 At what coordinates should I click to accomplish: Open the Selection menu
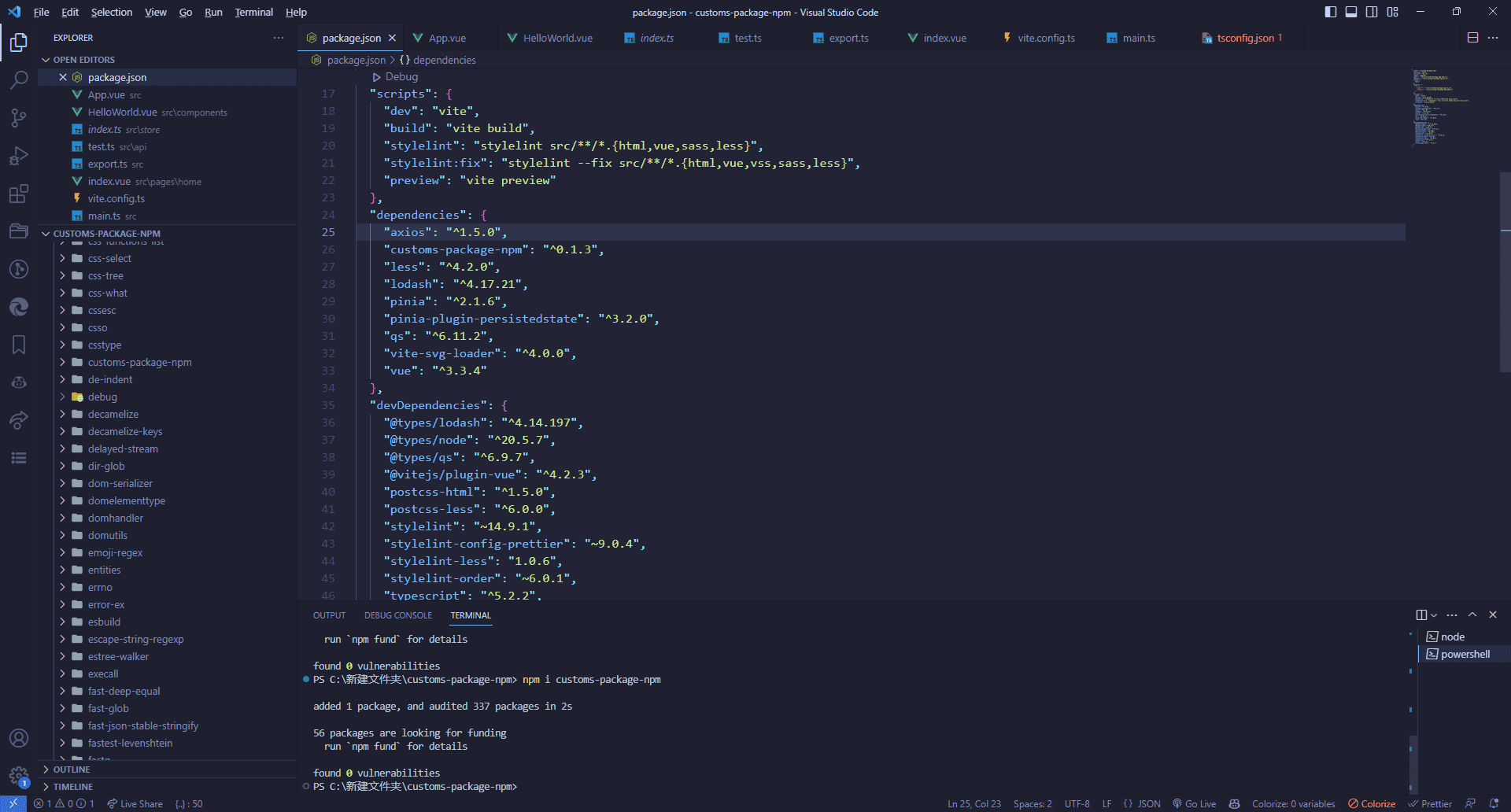click(111, 12)
